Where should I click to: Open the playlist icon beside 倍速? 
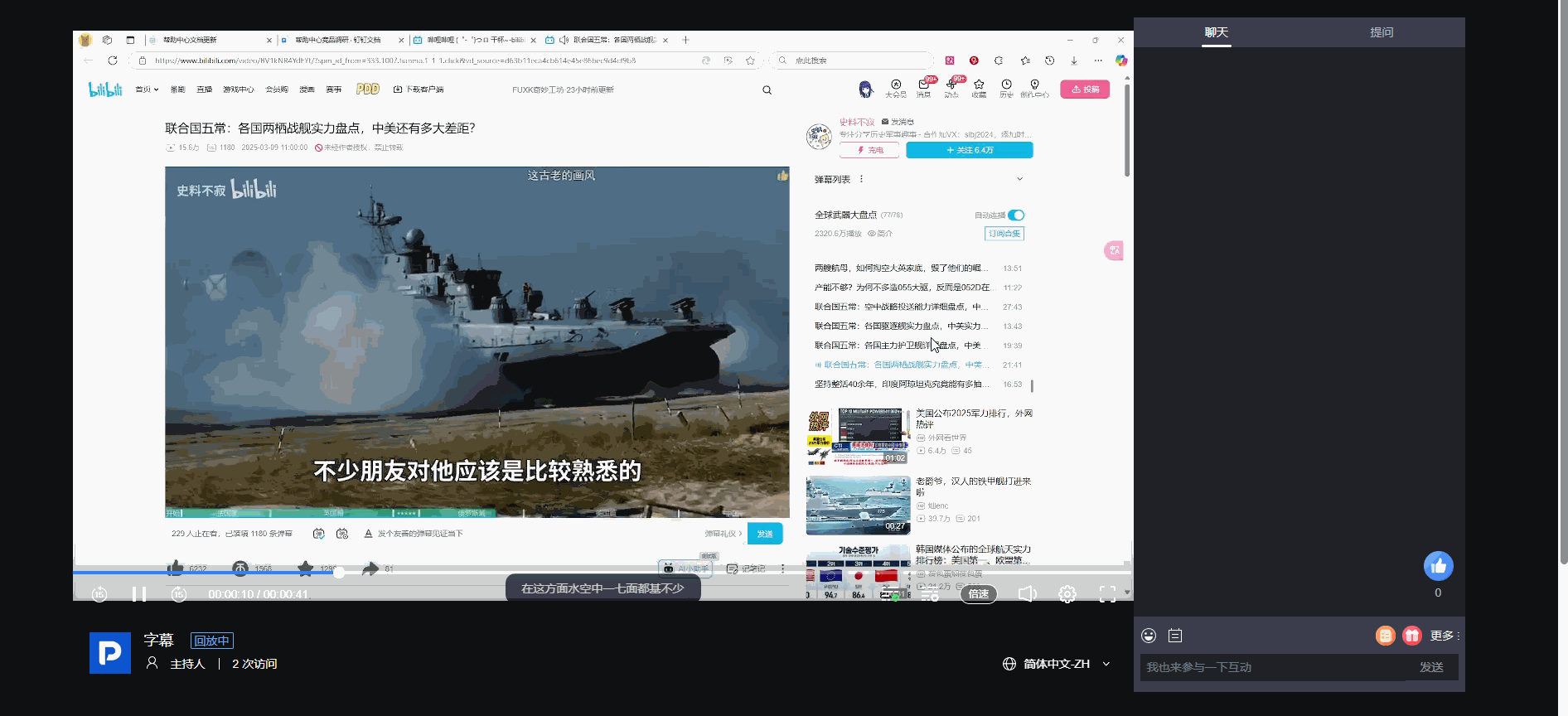pos(930,594)
